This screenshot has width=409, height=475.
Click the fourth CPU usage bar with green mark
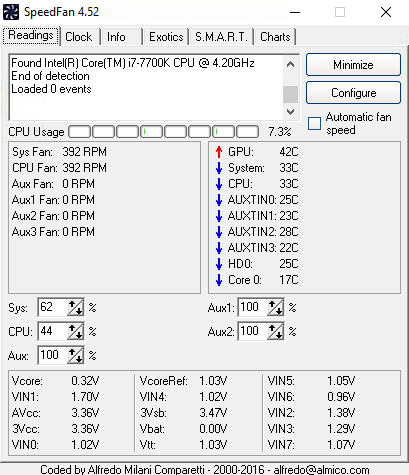[151, 132]
